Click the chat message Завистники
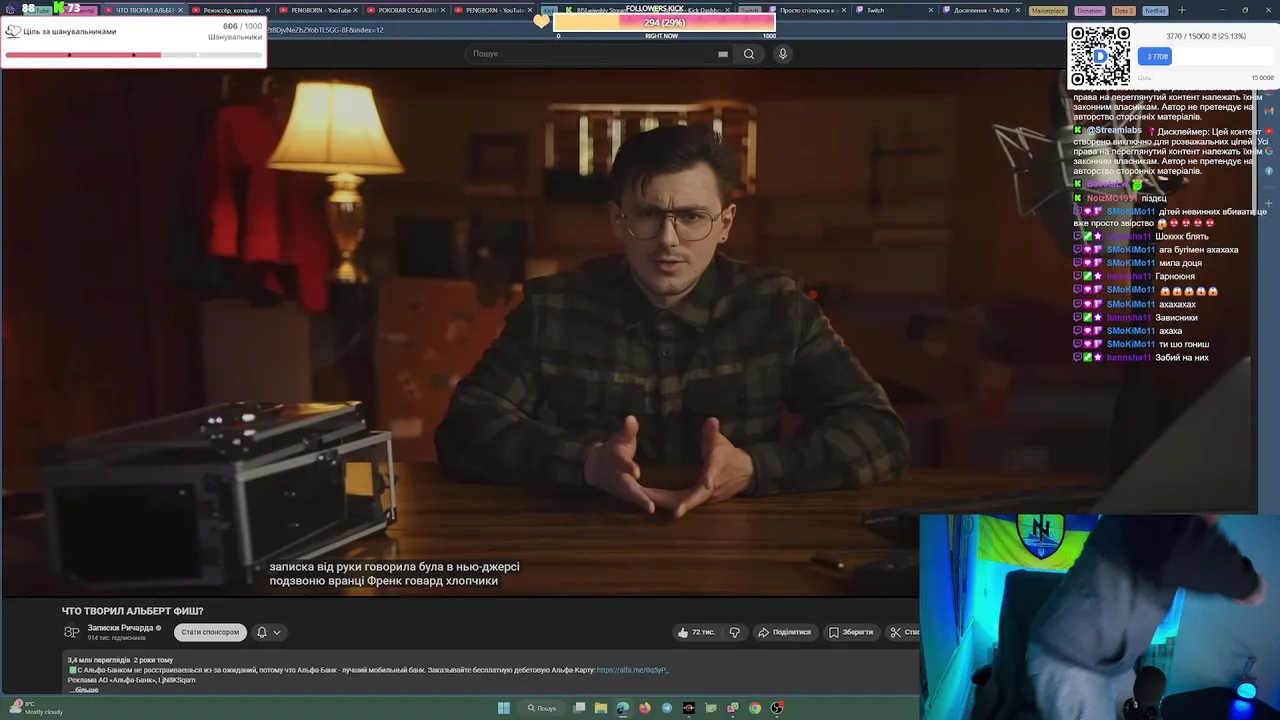The width and height of the screenshot is (1280, 720). click(1176, 317)
